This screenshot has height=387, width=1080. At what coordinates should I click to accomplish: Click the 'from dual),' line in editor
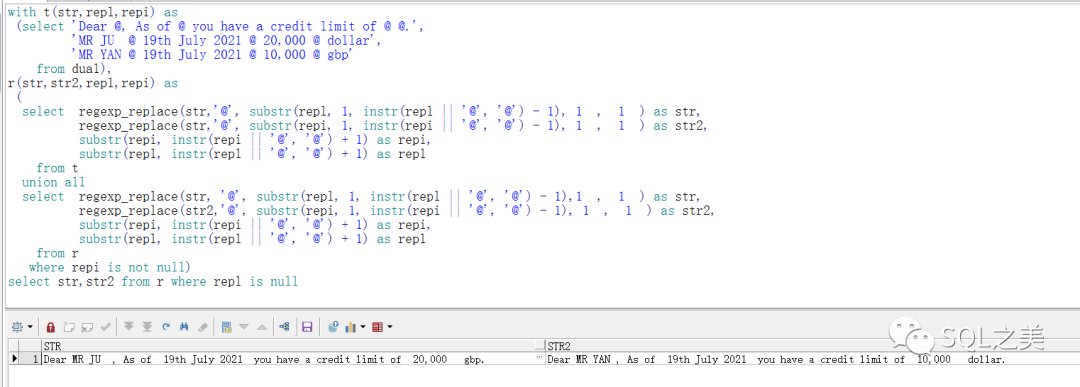point(74,69)
